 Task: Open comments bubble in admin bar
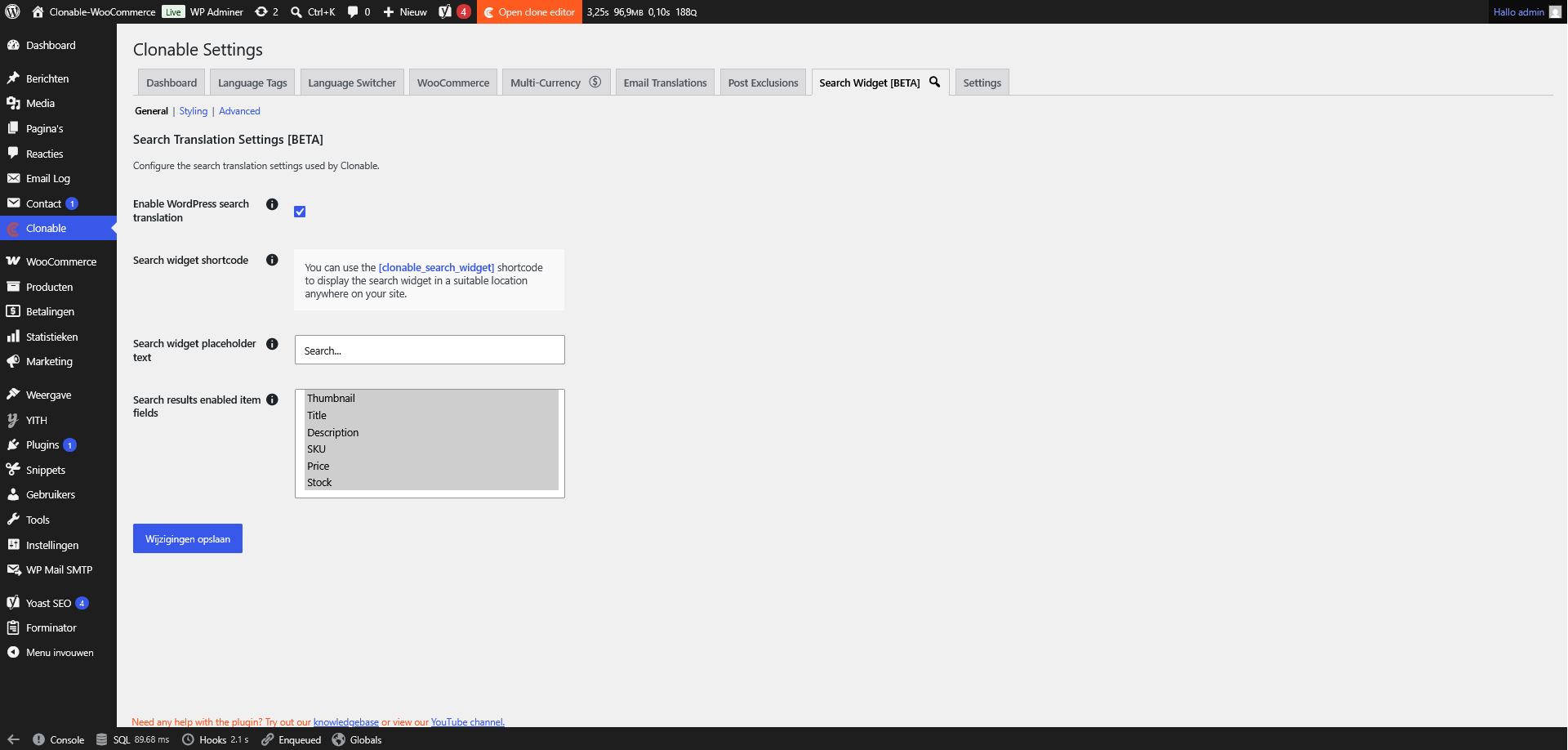[353, 11]
